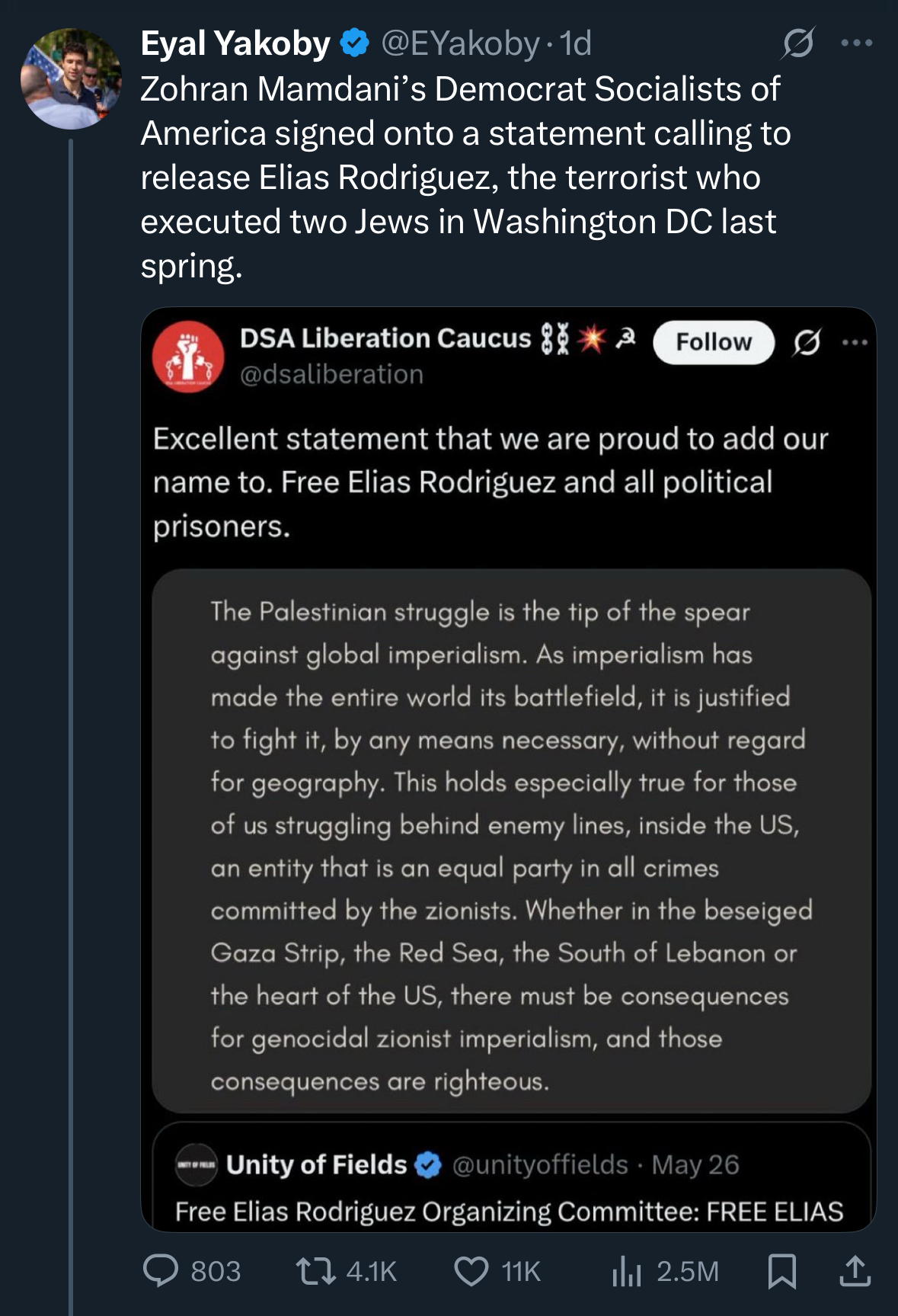This screenshot has width=898, height=1316.
Task: Open the quoted statement image
Action: click(x=511, y=840)
